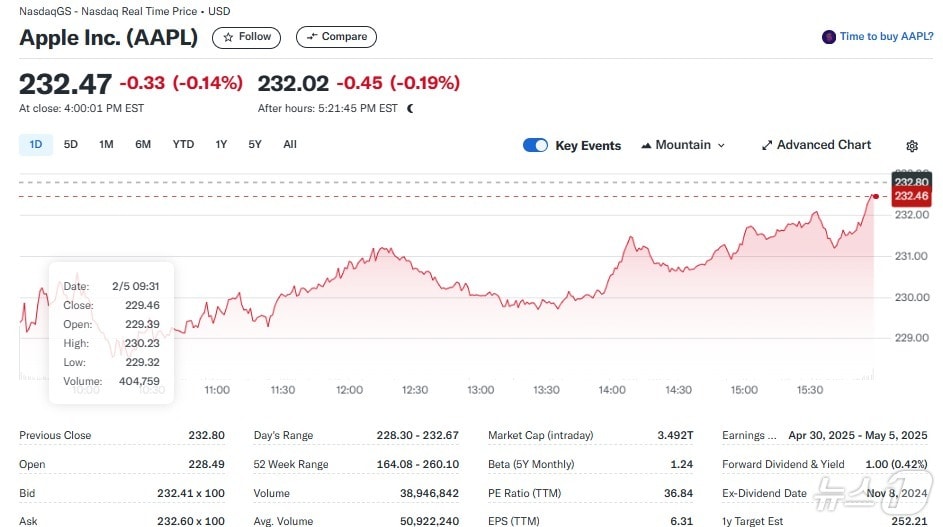The width and height of the screenshot is (943, 527).
Task: Click the compare arrows icon
Action: 312,37
